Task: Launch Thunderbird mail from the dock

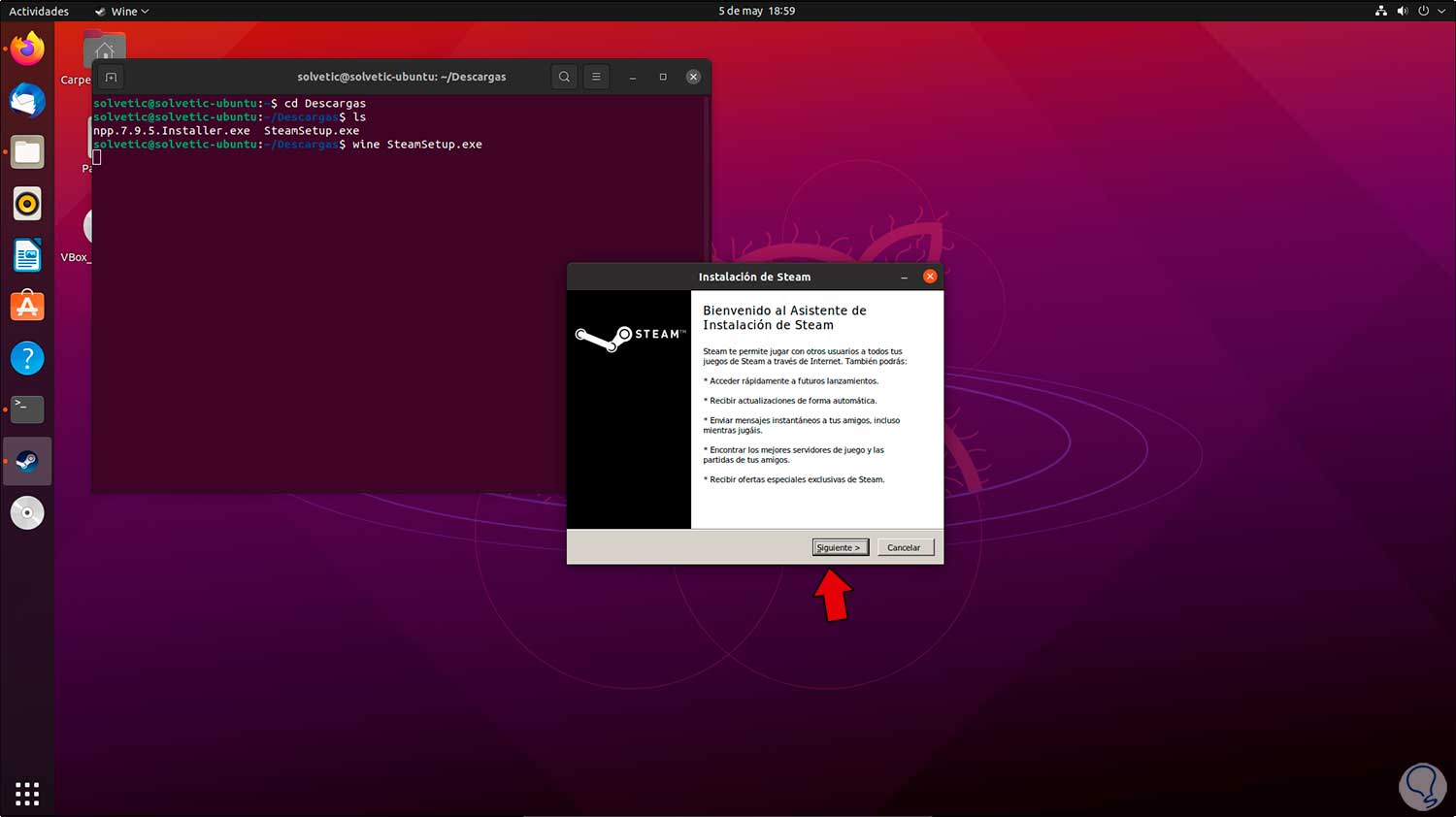Action: [x=27, y=101]
